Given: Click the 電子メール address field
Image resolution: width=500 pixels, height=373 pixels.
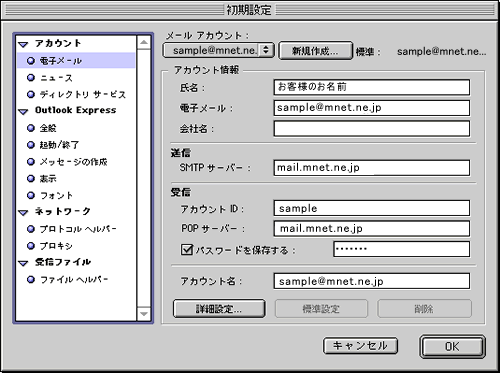Looking at the screenshot, I should (372, 108).
